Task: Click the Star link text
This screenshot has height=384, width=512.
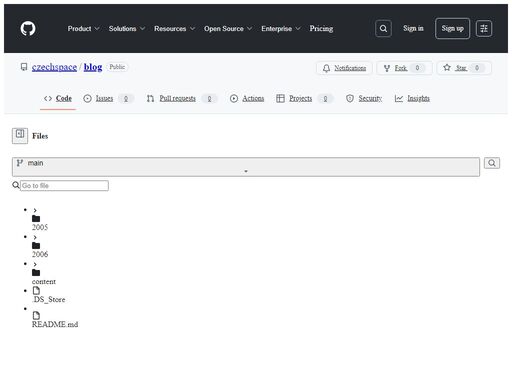Action: tap(461, 68)
